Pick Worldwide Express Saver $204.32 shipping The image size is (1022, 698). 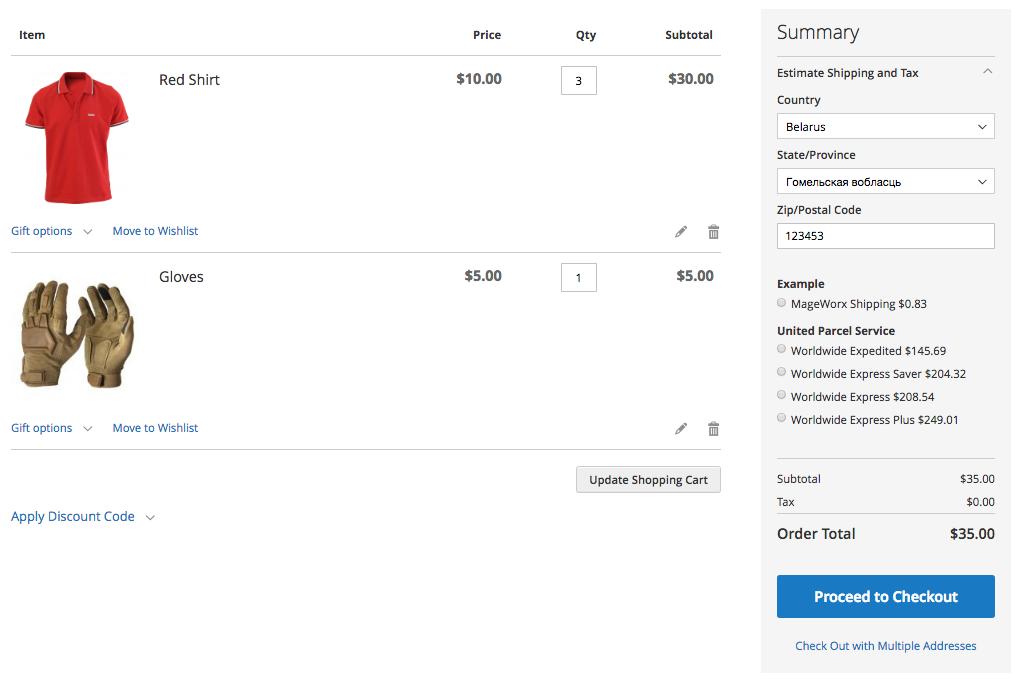click(782, 373)
